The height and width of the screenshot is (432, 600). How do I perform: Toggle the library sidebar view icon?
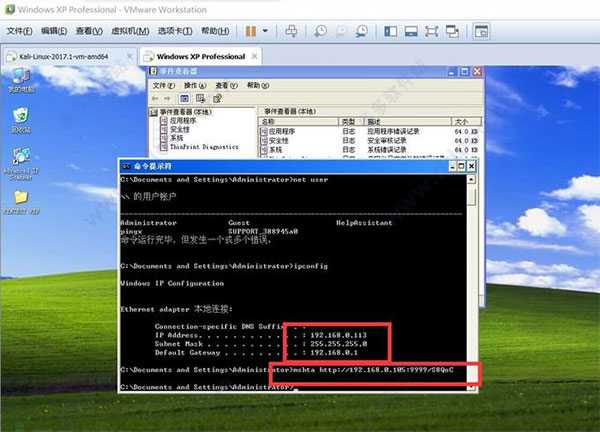[x=390, y=31]
